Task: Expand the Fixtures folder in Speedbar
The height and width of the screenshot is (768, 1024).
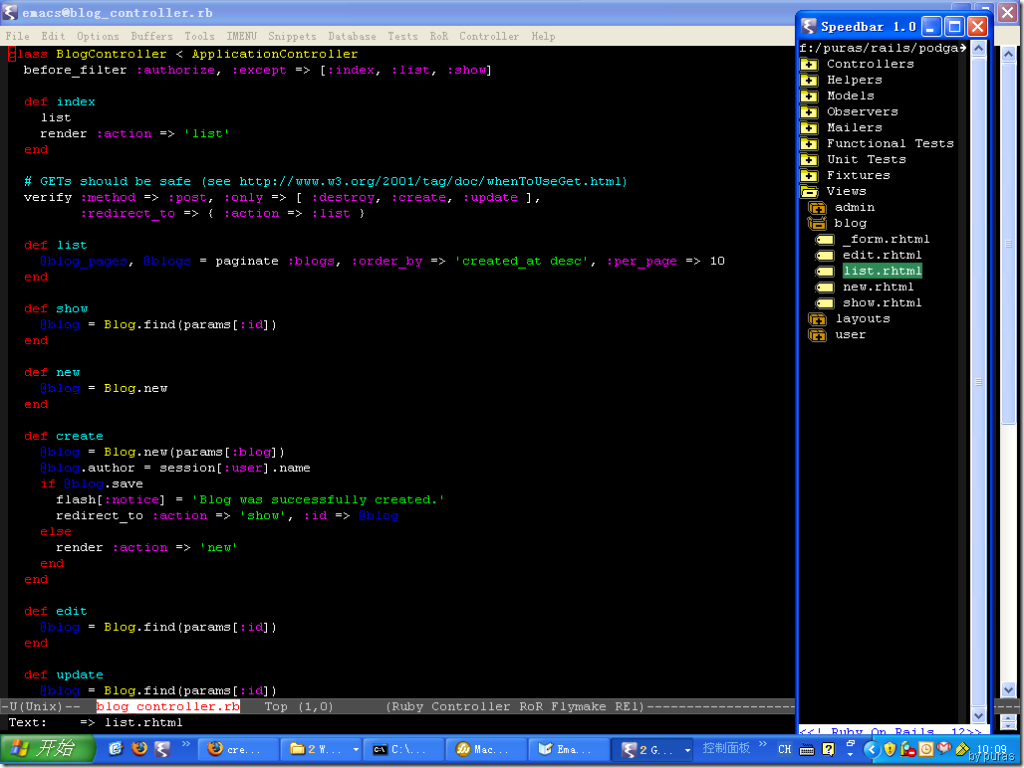Action: 809,175
